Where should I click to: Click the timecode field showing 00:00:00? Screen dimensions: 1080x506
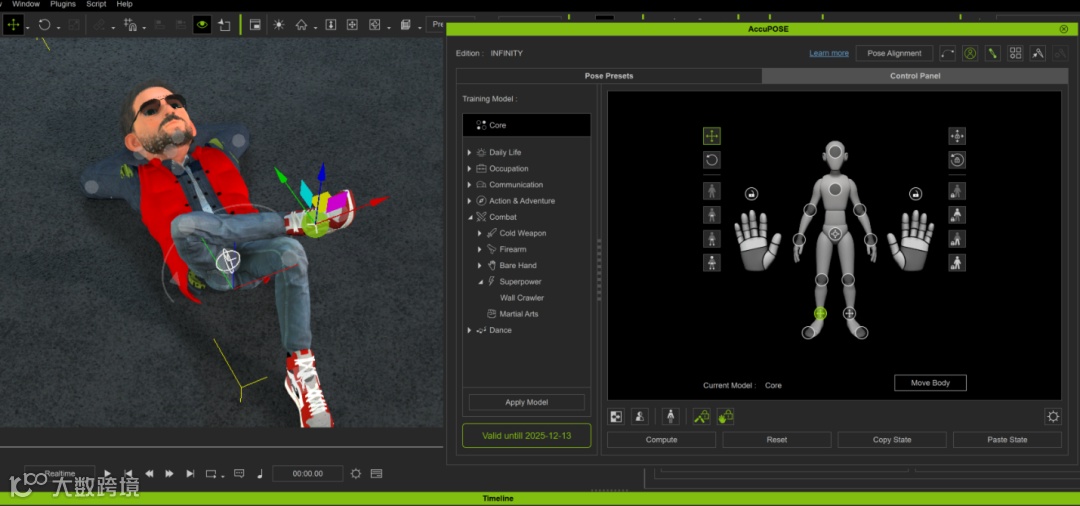coord(307,474)
